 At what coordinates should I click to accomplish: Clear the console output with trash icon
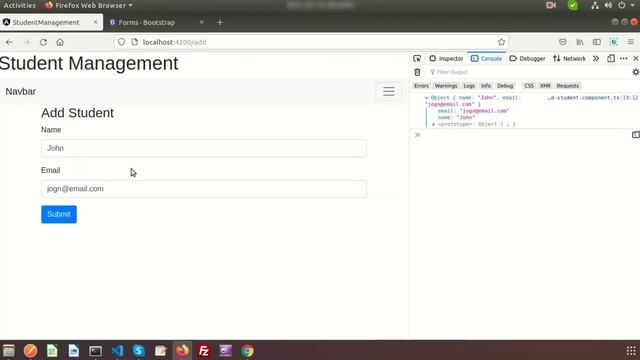417,72
